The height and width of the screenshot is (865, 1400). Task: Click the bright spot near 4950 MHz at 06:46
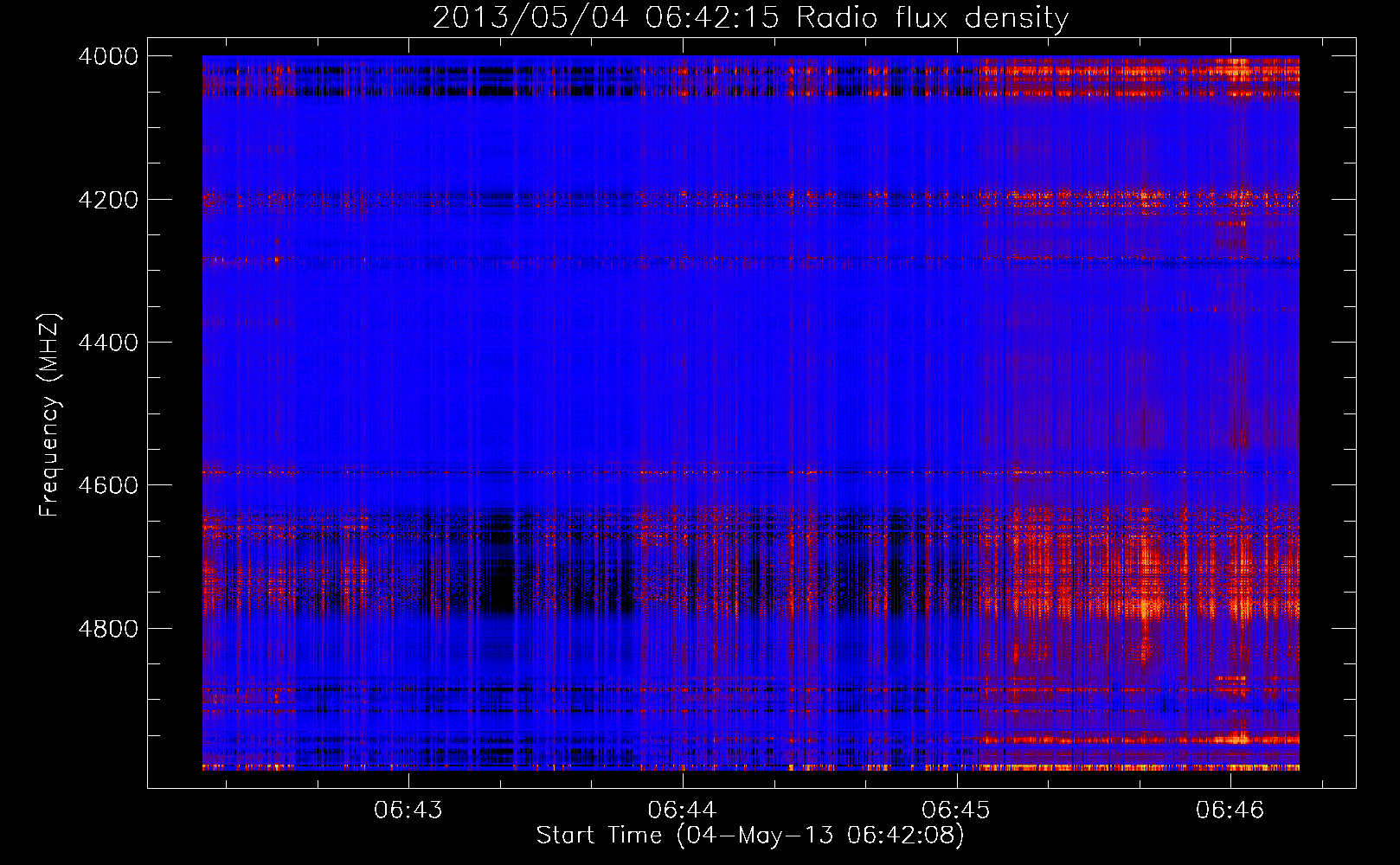1239,738
